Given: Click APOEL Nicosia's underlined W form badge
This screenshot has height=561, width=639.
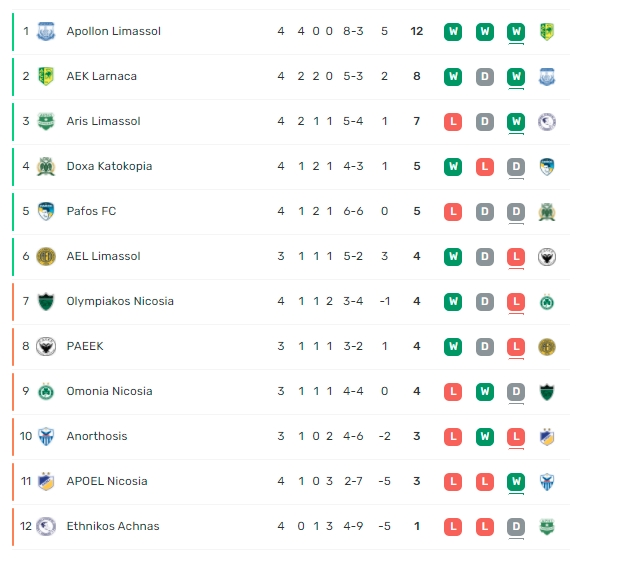Looking at the screenshot, I should (516, 482).
